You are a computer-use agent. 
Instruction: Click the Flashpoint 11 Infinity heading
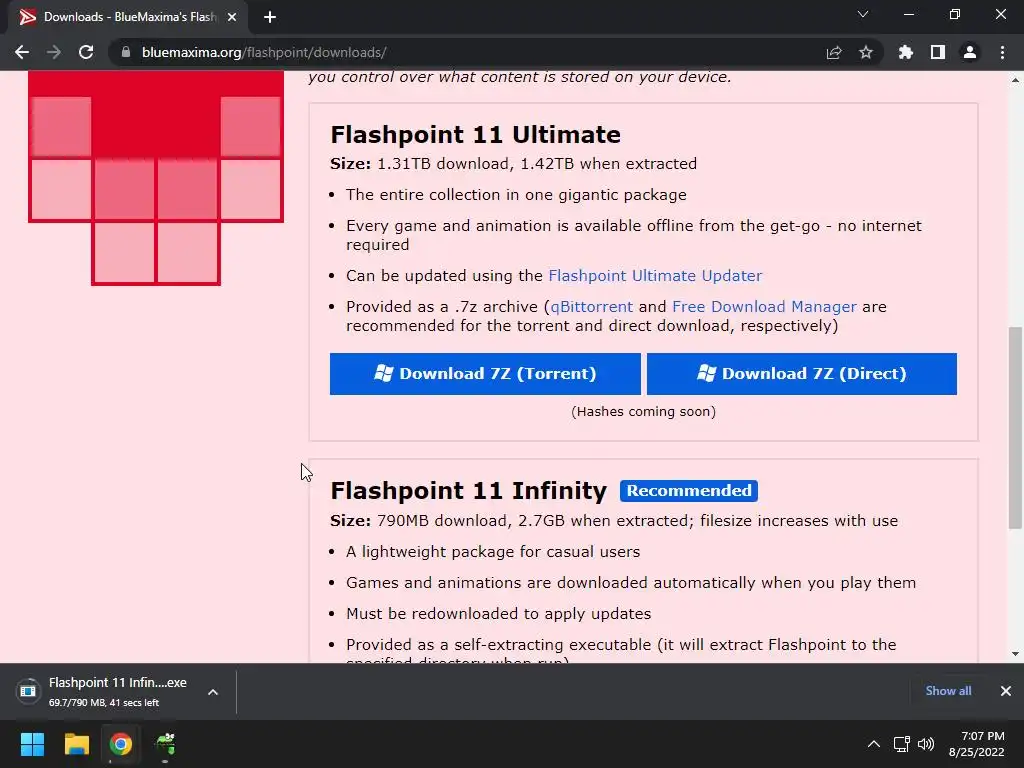[468, 490]
